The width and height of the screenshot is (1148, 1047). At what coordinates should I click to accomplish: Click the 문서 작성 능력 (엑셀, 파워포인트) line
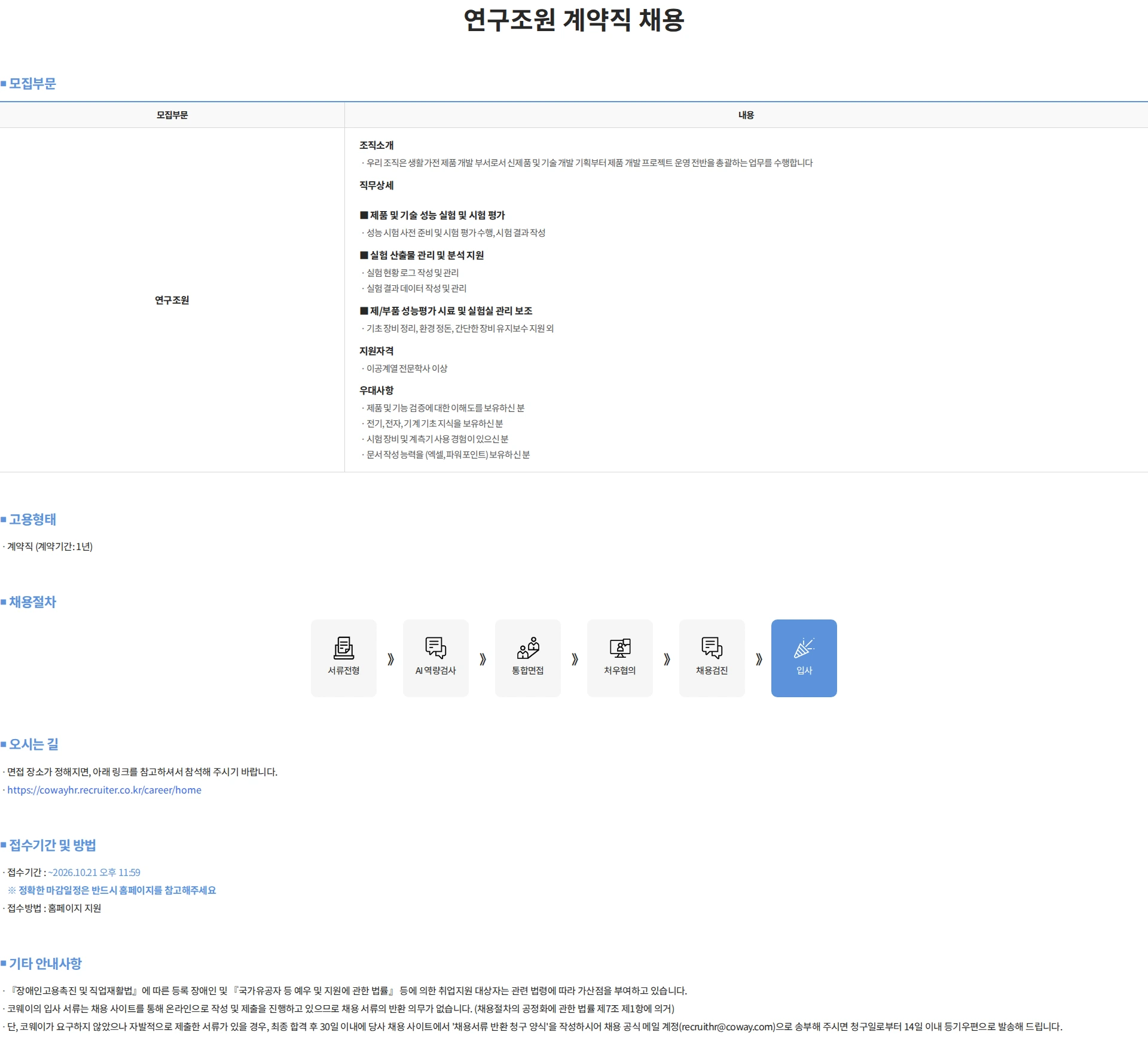pyautogui.click(x=446, y=454)
